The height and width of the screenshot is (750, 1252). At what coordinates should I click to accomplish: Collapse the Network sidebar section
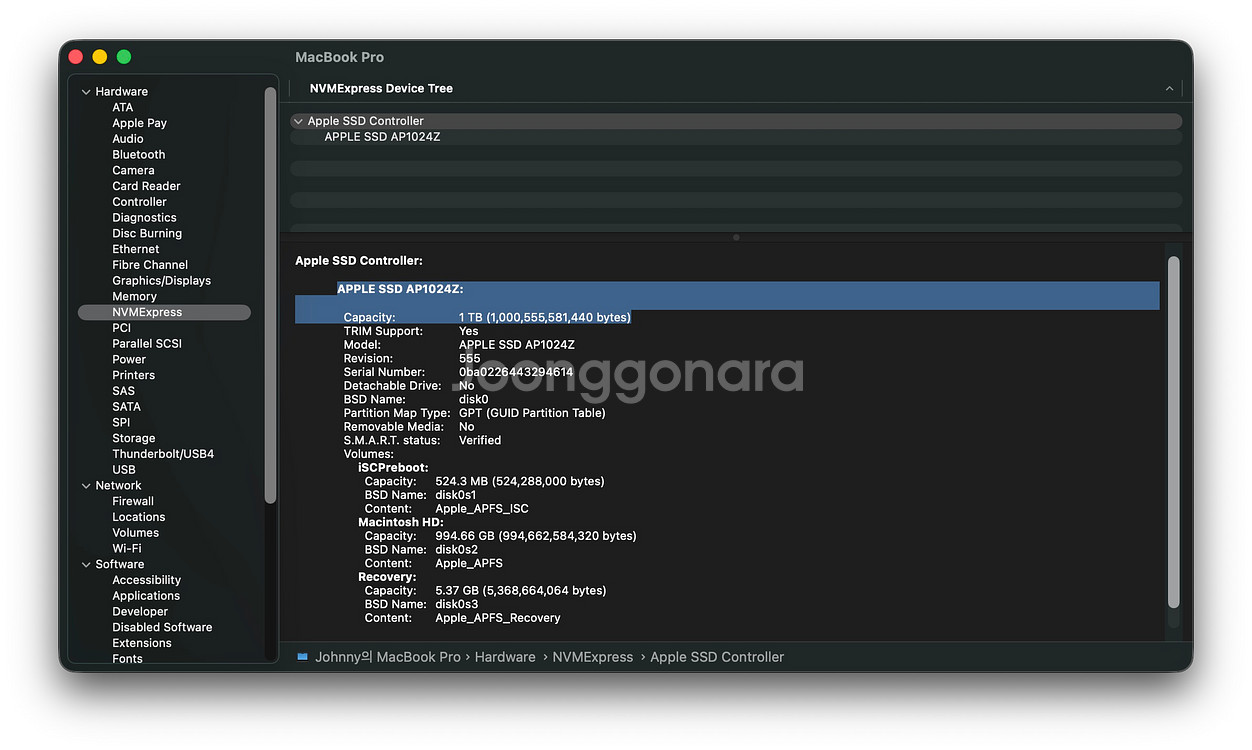[86, 486]
